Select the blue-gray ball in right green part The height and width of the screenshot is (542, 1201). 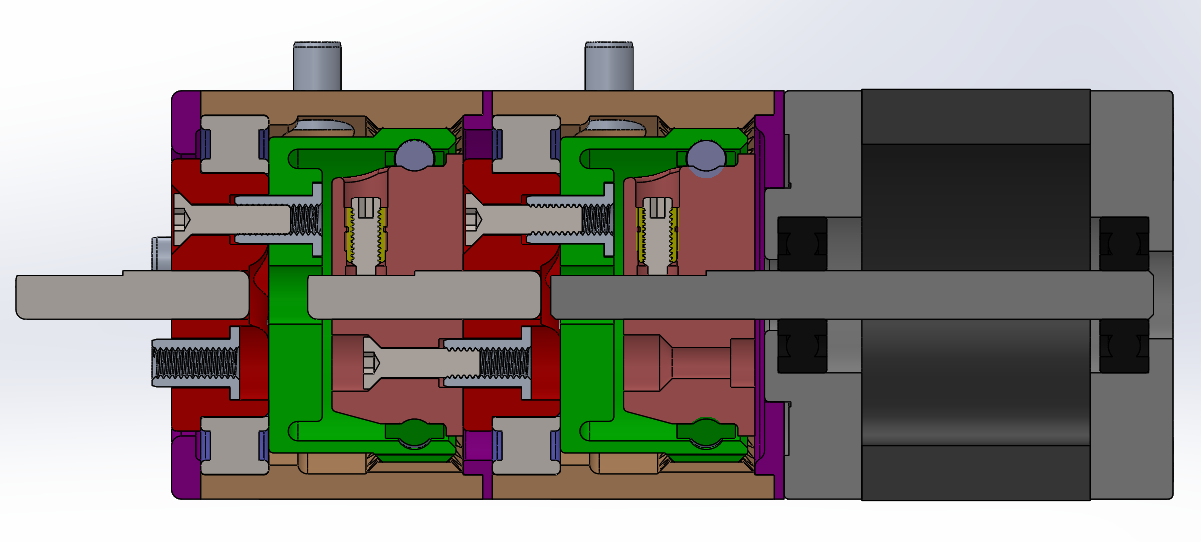click(706, 157)
